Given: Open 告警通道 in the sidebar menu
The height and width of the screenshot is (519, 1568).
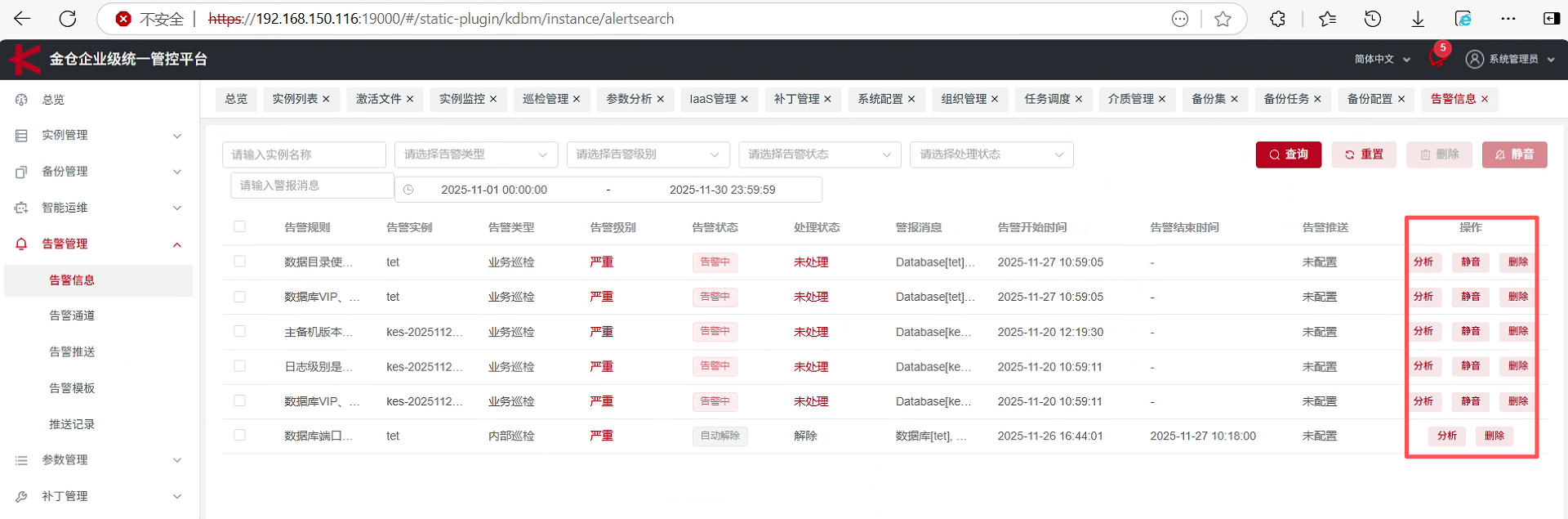Looking at the screenshot, I should point(72,315).
